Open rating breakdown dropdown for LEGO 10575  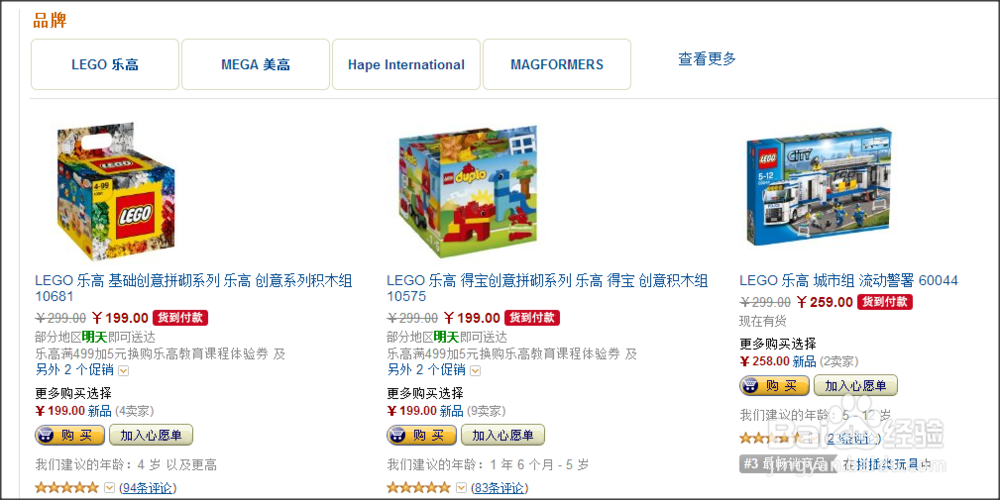461,488
